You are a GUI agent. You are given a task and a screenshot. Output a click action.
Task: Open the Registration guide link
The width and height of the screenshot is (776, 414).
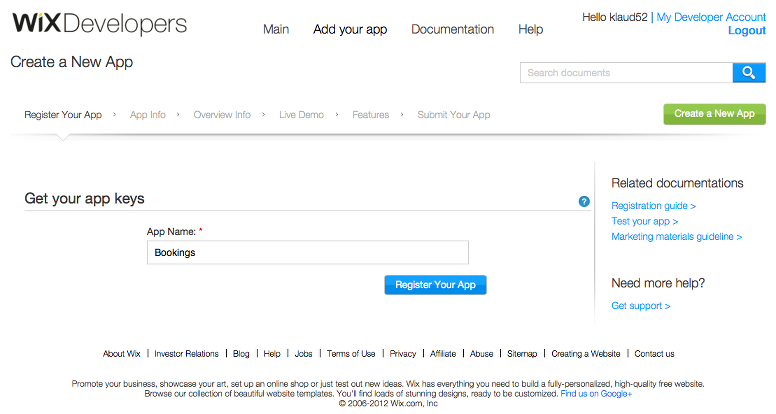tap(653, 206)
